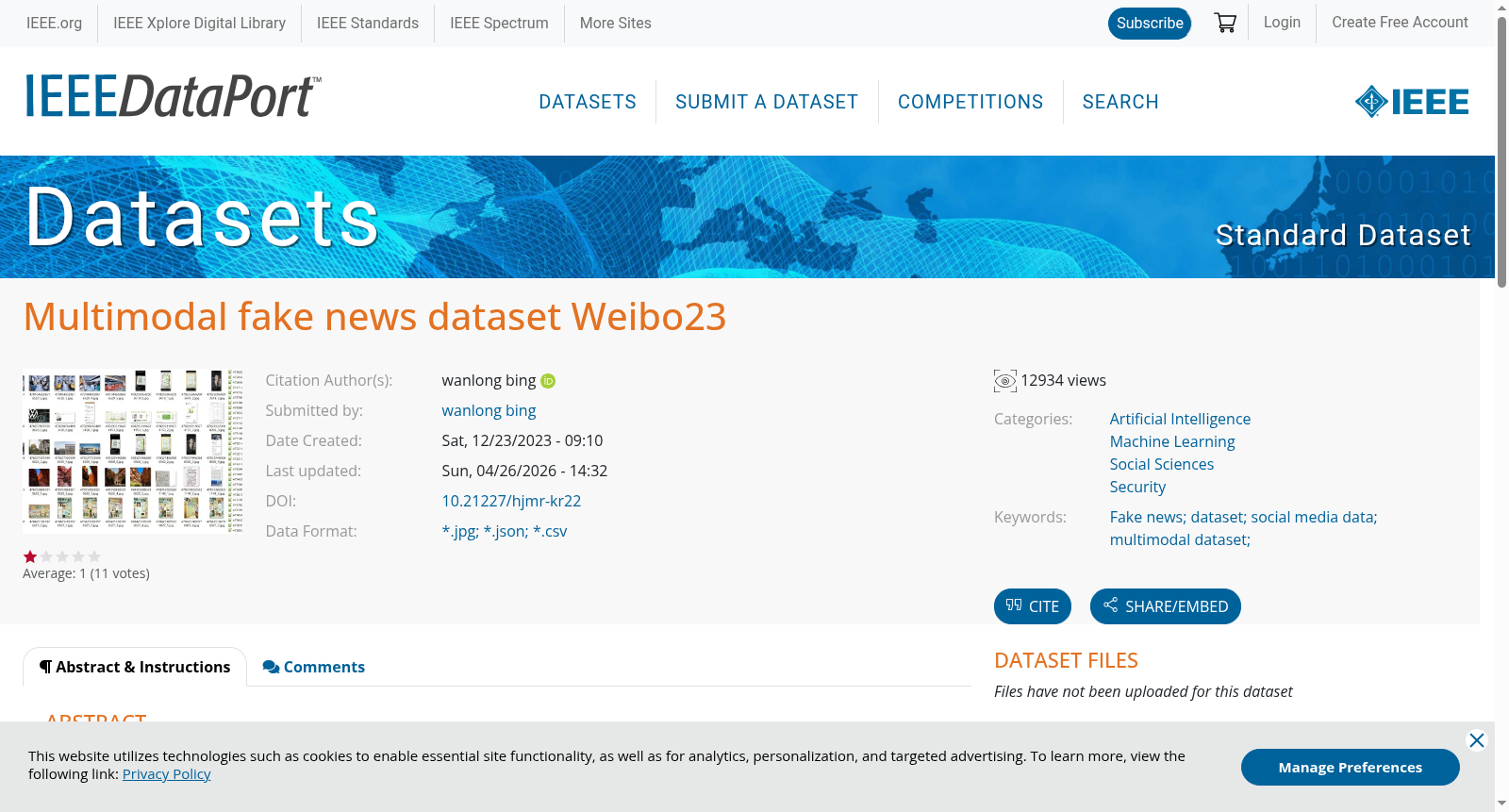Click Manage Preferences button
The height and width of the screenshot is (812, 1509).
1351,767
